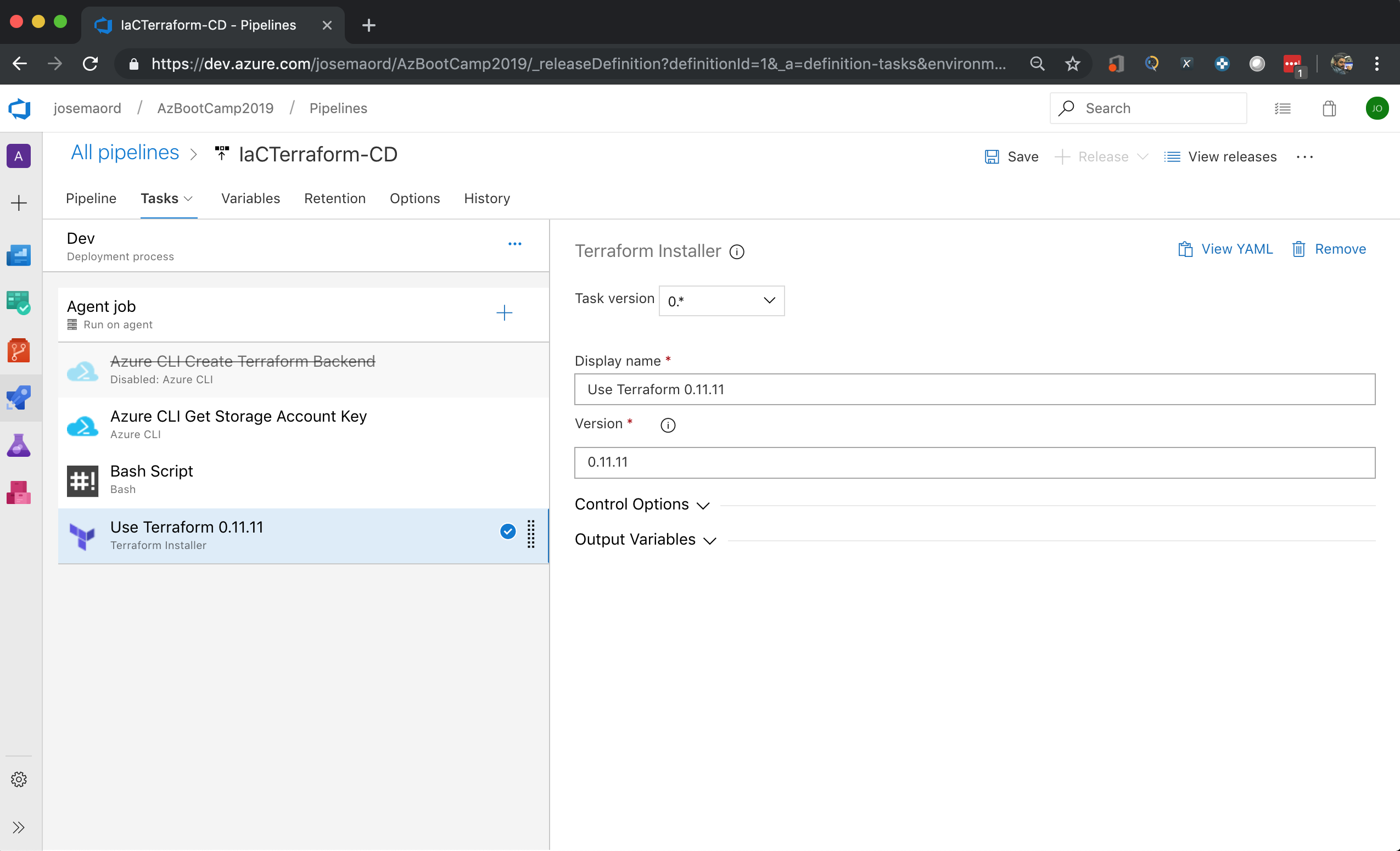Open Task version dropdown

coord(721,301)
